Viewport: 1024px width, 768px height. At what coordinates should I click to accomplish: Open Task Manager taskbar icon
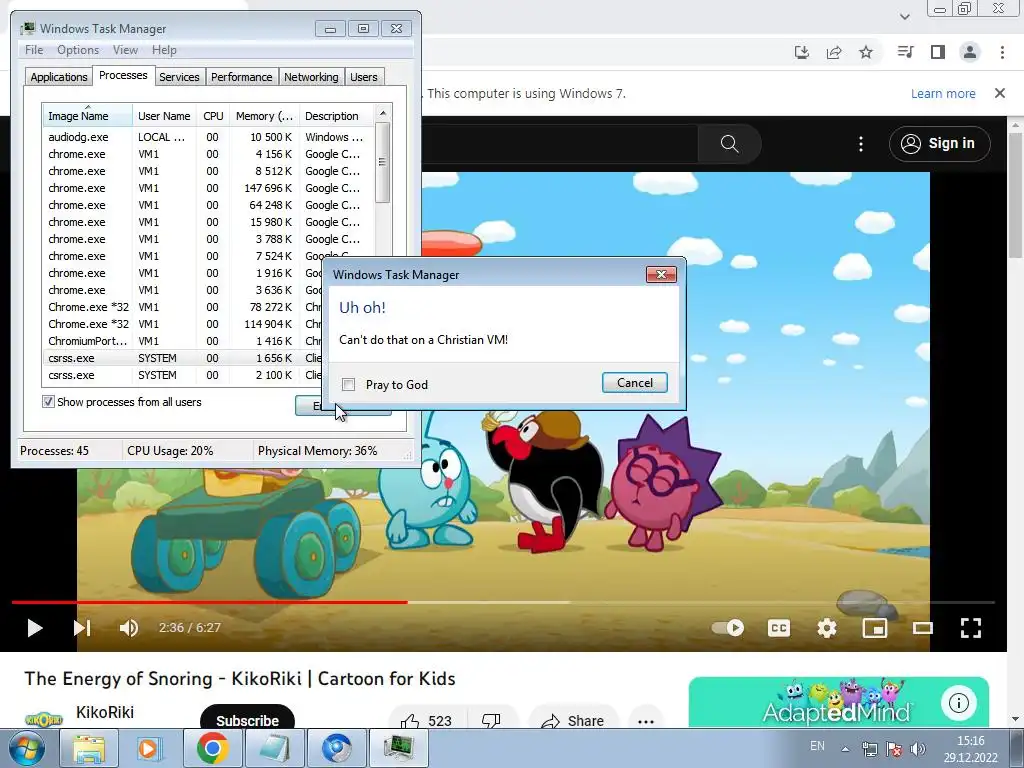coord(399,748)
